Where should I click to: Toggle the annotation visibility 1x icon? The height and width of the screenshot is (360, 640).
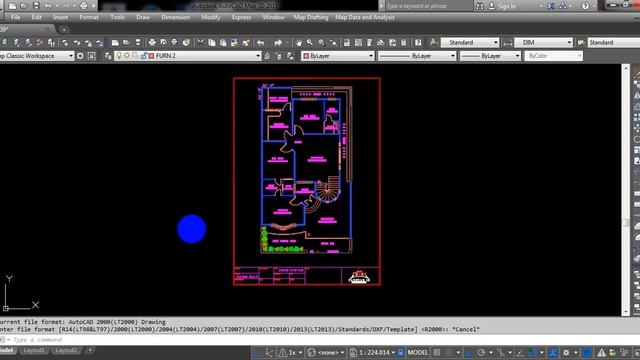tap(283, 352)
